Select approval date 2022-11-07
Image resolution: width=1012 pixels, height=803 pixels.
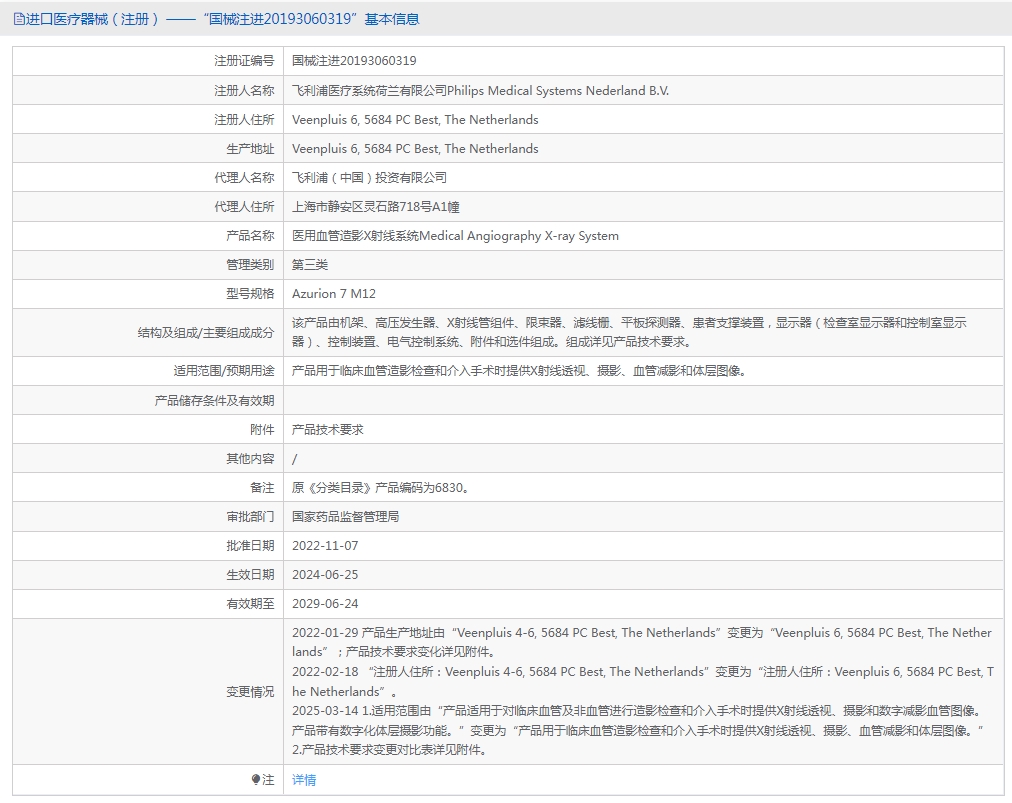325,545
